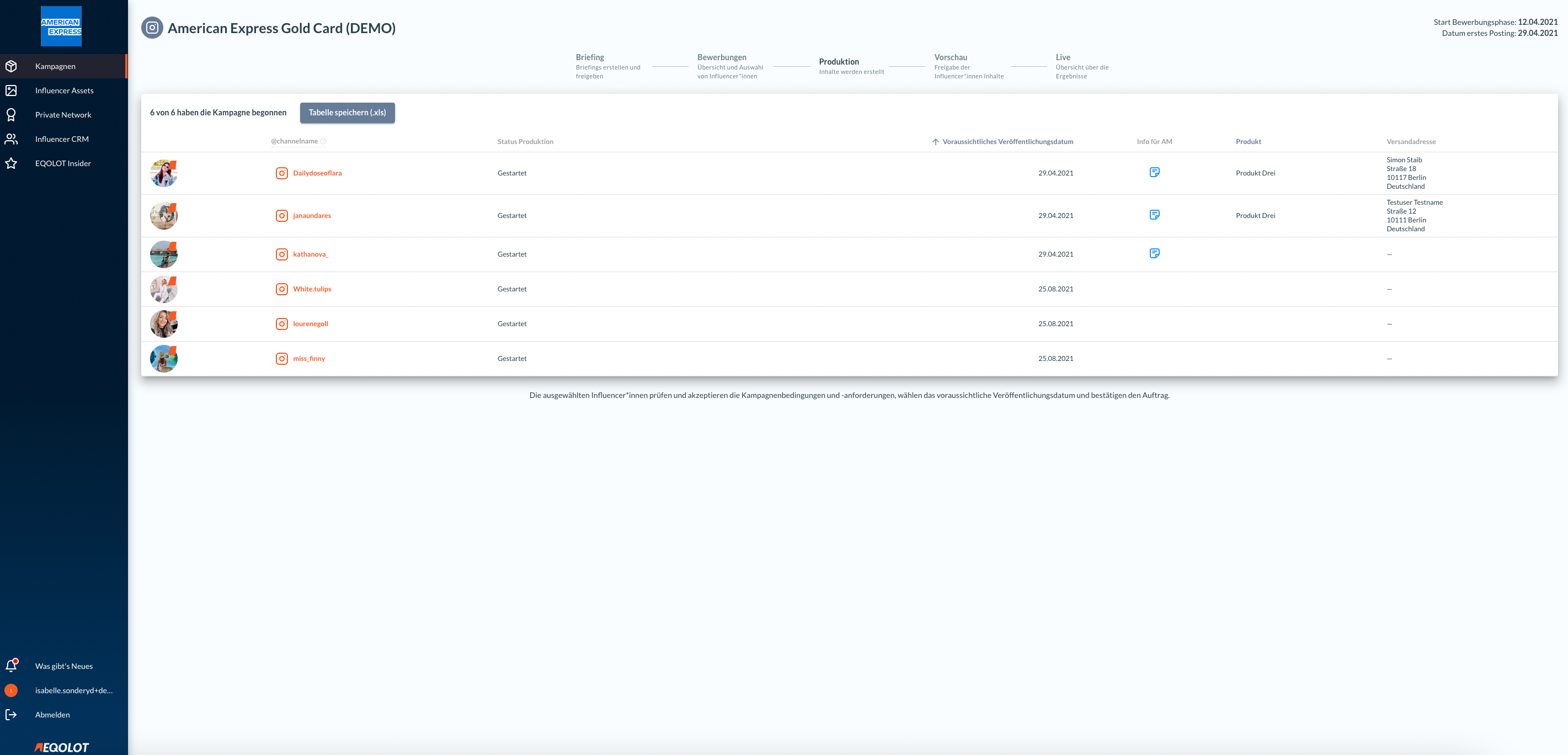
Task: Open the Influencer CRM people icon
Action: tap(11, 140)
